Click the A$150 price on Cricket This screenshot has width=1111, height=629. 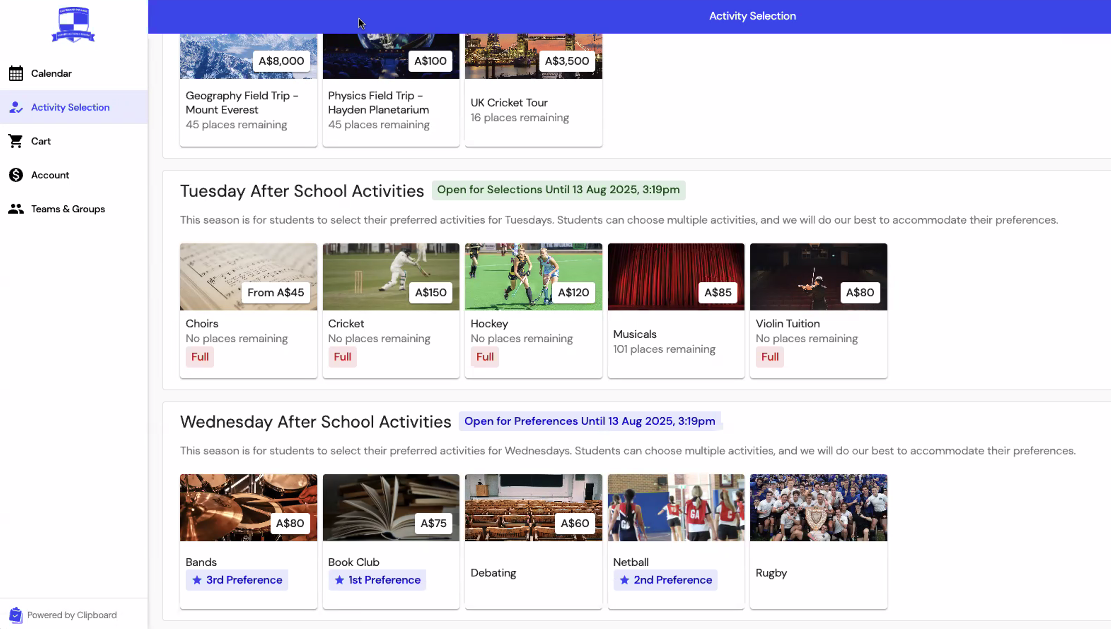pos(431,293)
